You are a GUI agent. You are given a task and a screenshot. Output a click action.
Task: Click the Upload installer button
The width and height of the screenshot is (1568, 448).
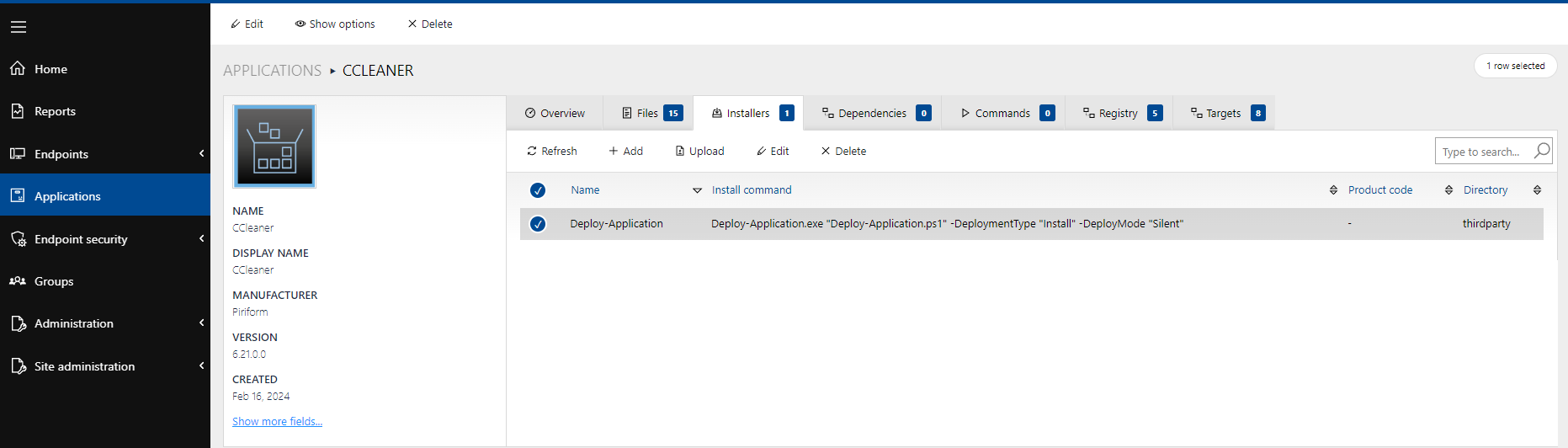699,151
